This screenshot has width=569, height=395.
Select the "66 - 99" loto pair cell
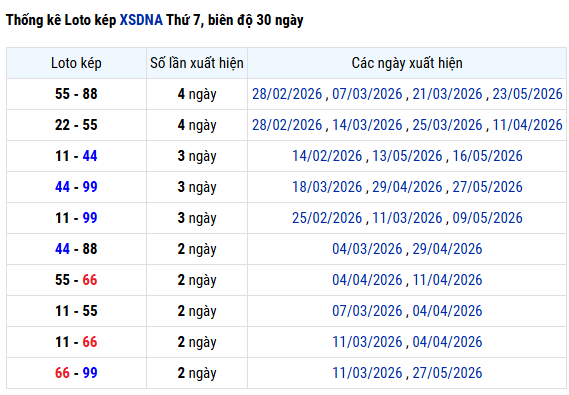pos(76,373)
